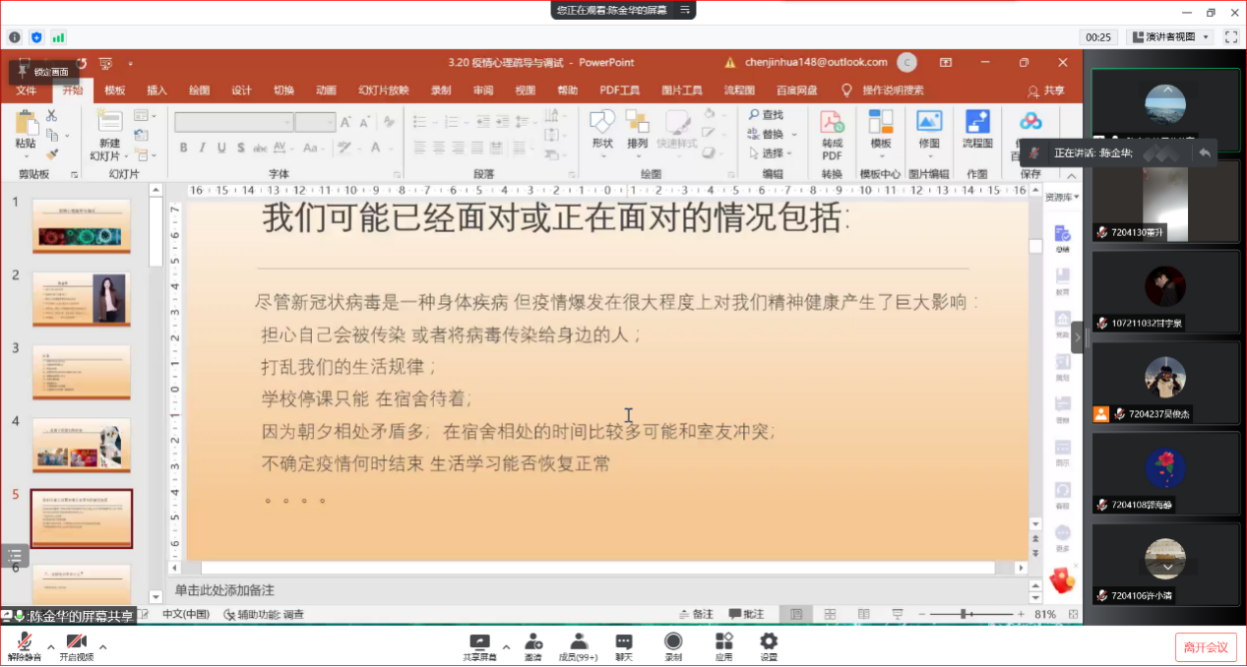The width and height of the screenshot is (1247, 667).
Task: Click the 转成PDF convert icon
Action: (x=832, y=134)
